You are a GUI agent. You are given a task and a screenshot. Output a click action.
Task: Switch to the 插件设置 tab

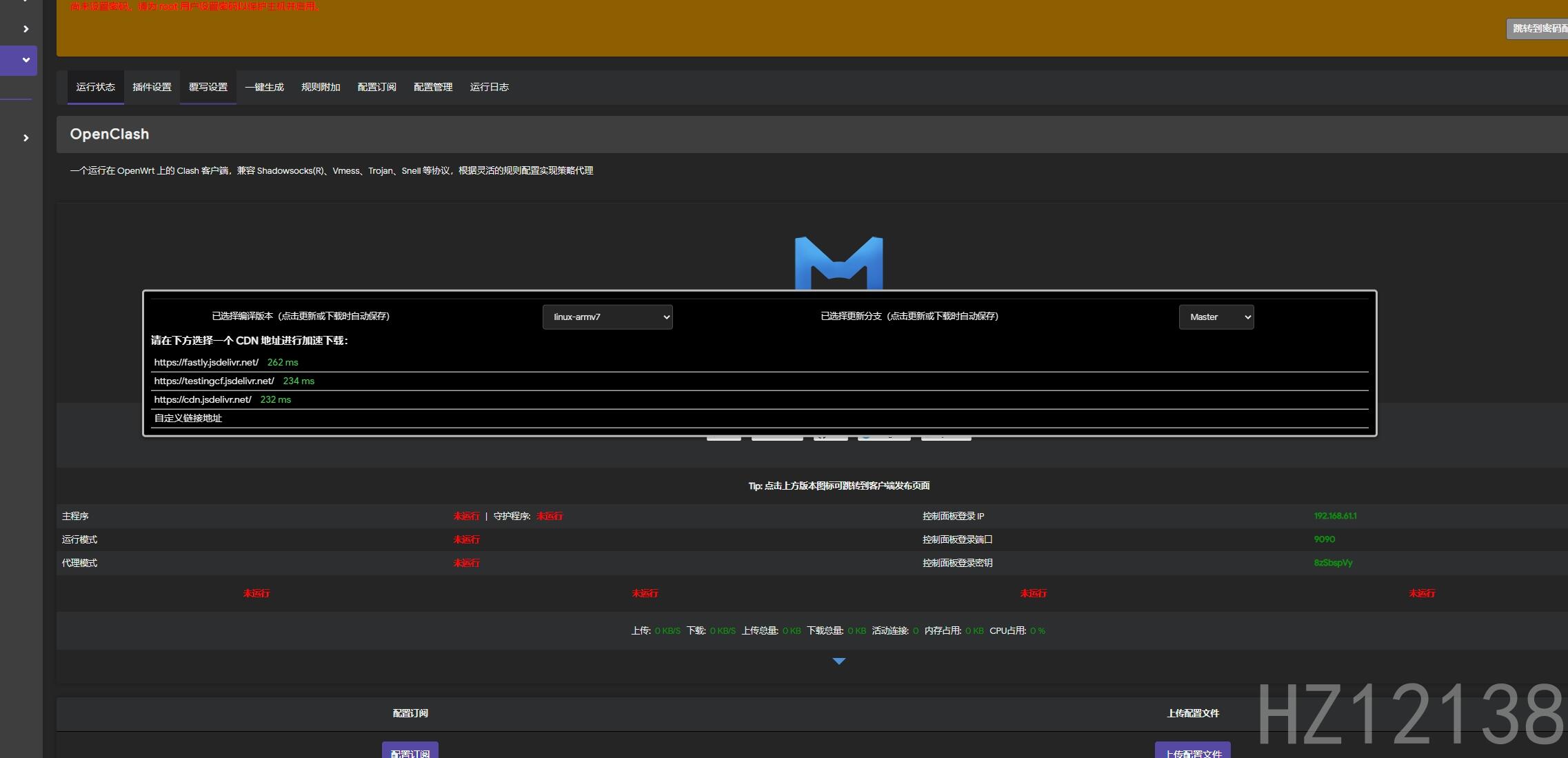pos(152,87)
